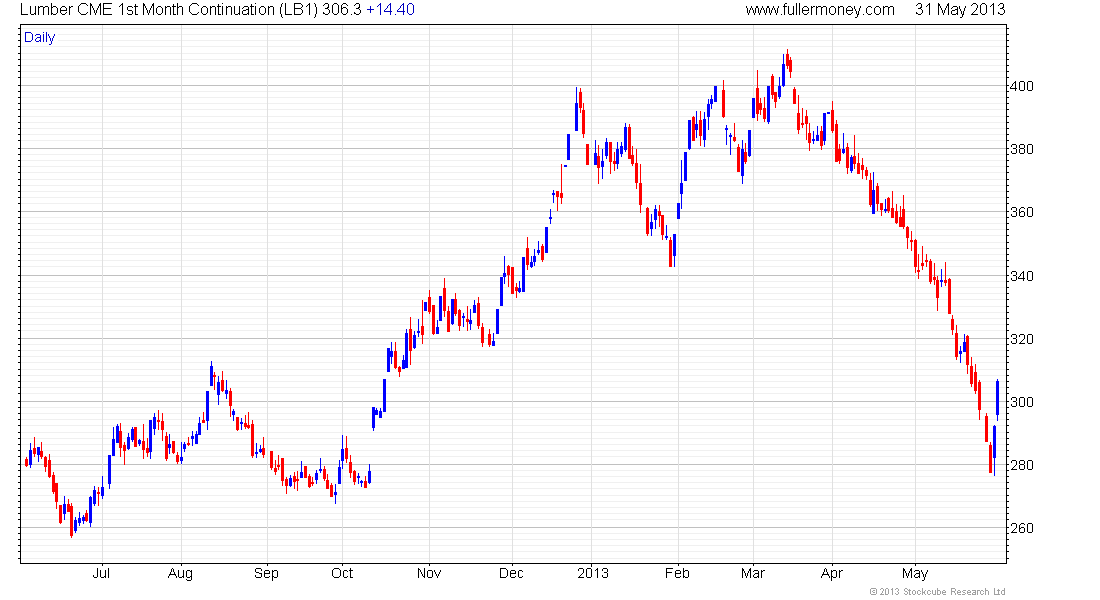The height and width of the screenshot is (600, 1100).
Task: Click the 320 price axis label
Action: click(x=1021, y=339)
